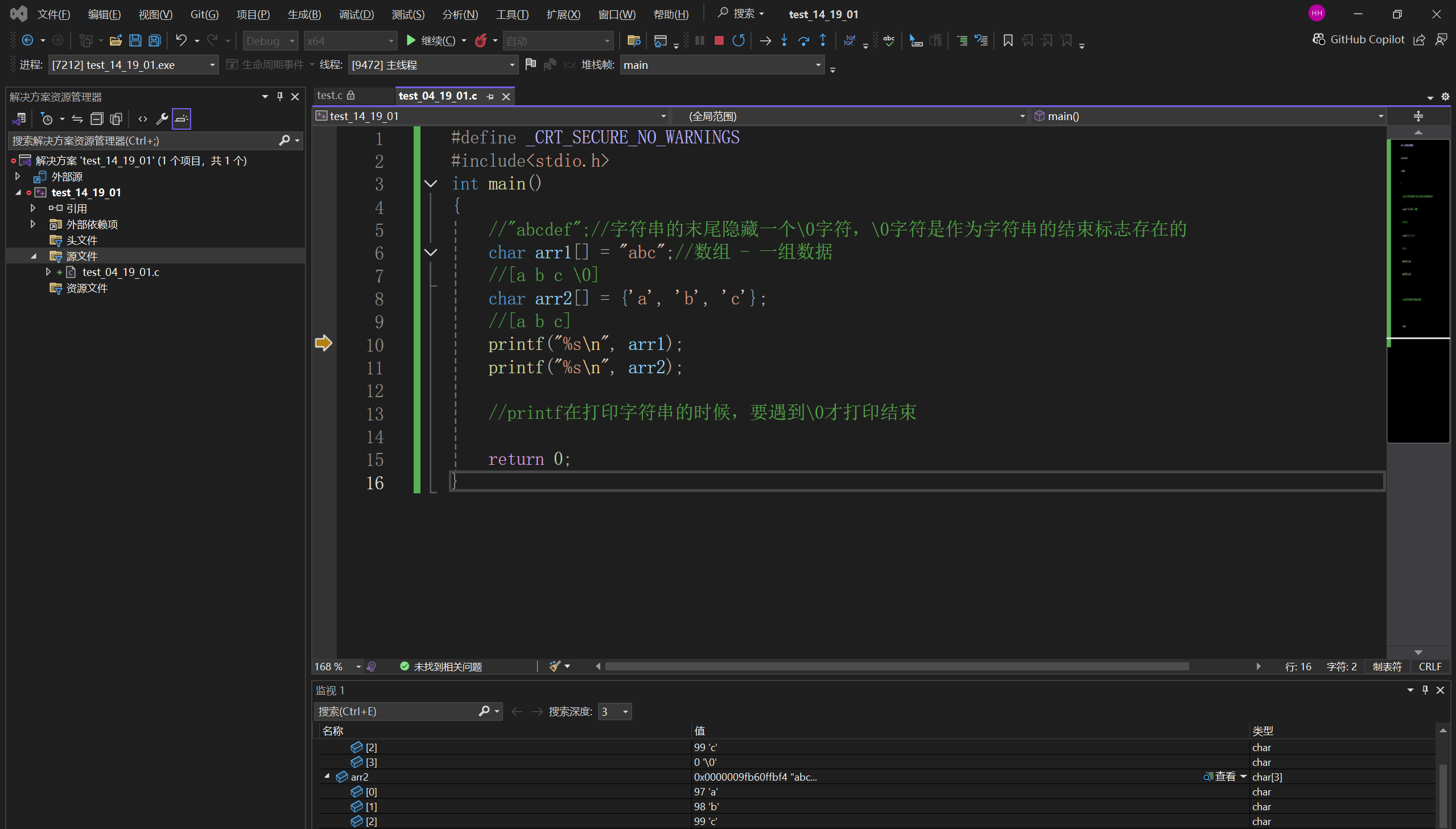The height and width of the screenshot is (829, 1456).
Task: Open the stack frame dropdown showing main
Action: coord(722,65)
